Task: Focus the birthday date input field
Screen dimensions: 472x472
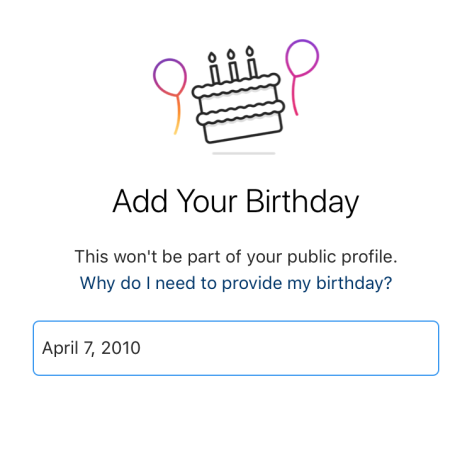Action: click(236, 348)
